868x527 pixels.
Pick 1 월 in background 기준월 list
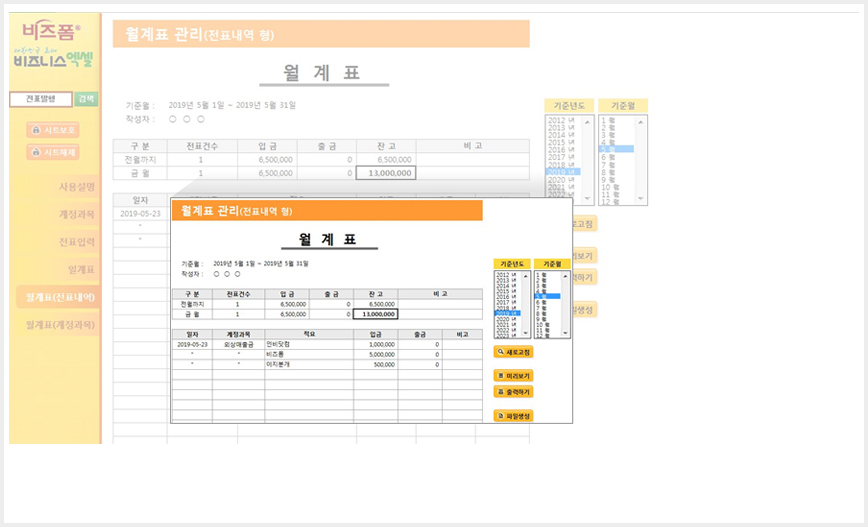tap(608, 120)
